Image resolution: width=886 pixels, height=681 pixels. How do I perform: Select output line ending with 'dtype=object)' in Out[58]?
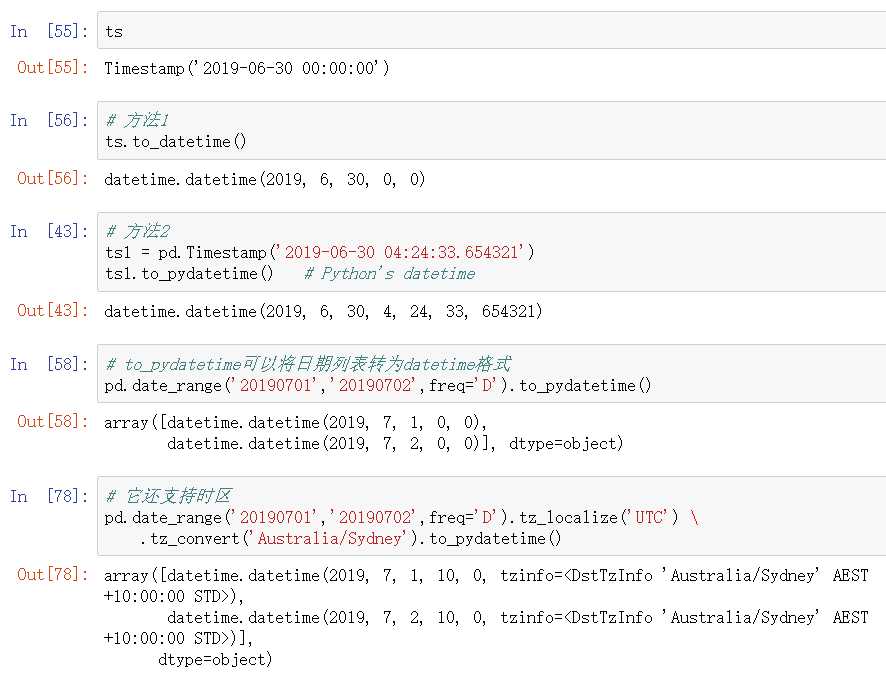395,444
